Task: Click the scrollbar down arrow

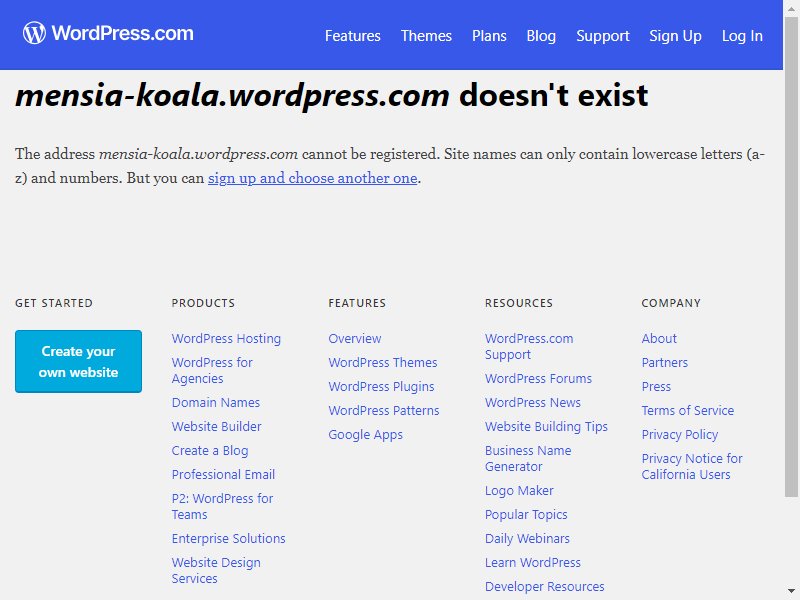Action: (x=791, y=592)
